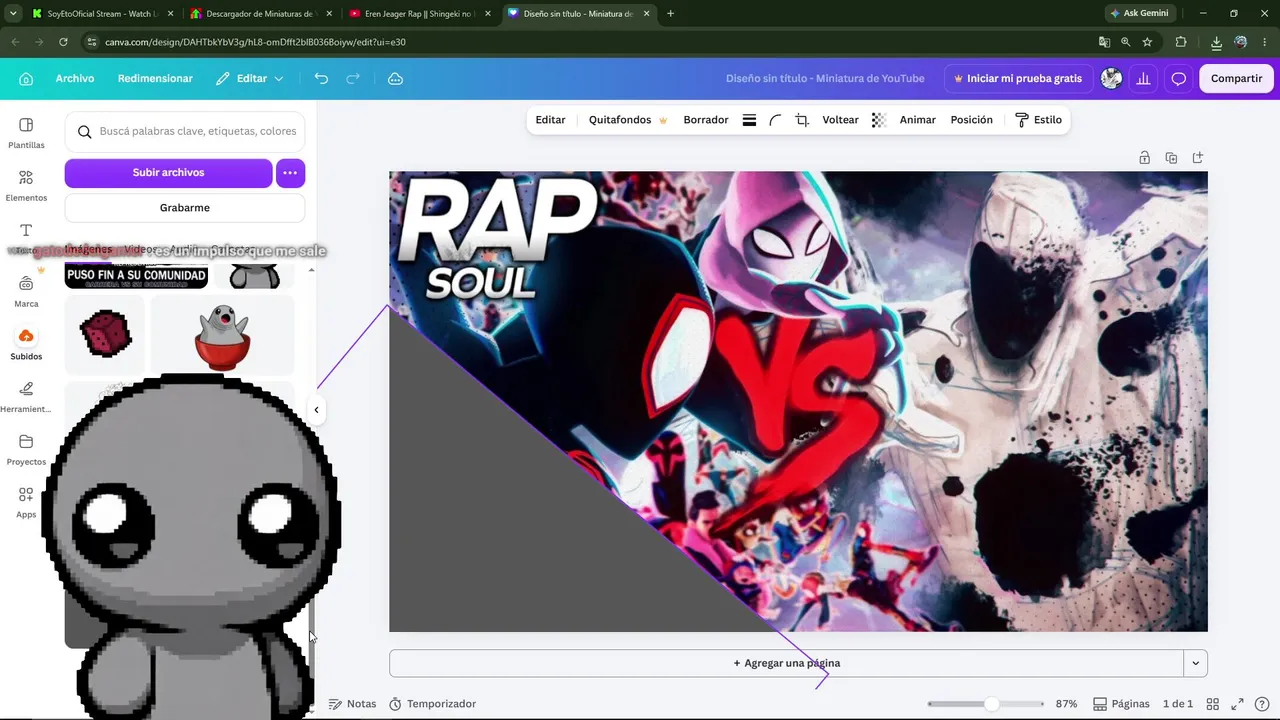Open the Elementos sidebar panel
Image resolution: width=1280 pixels, height=720 pixels.
(x=26, y=185)
